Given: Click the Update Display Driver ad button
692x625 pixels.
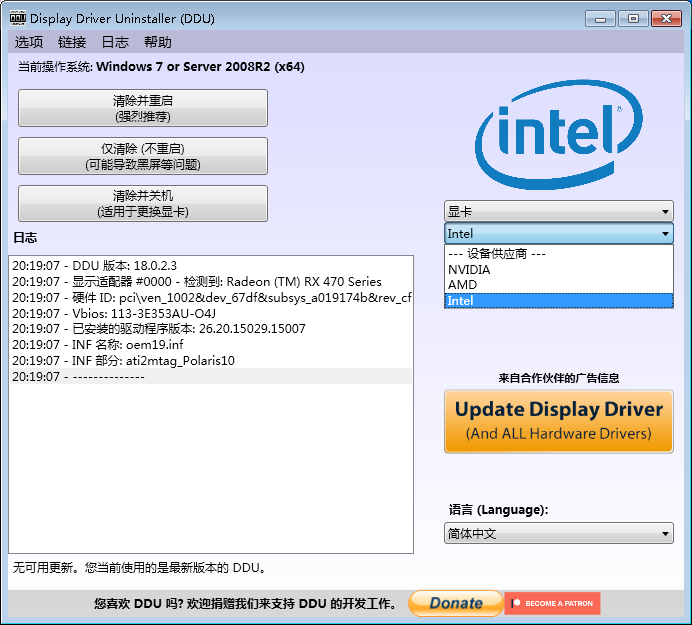Looking at the screenshot, I should (x=558, y=422).
